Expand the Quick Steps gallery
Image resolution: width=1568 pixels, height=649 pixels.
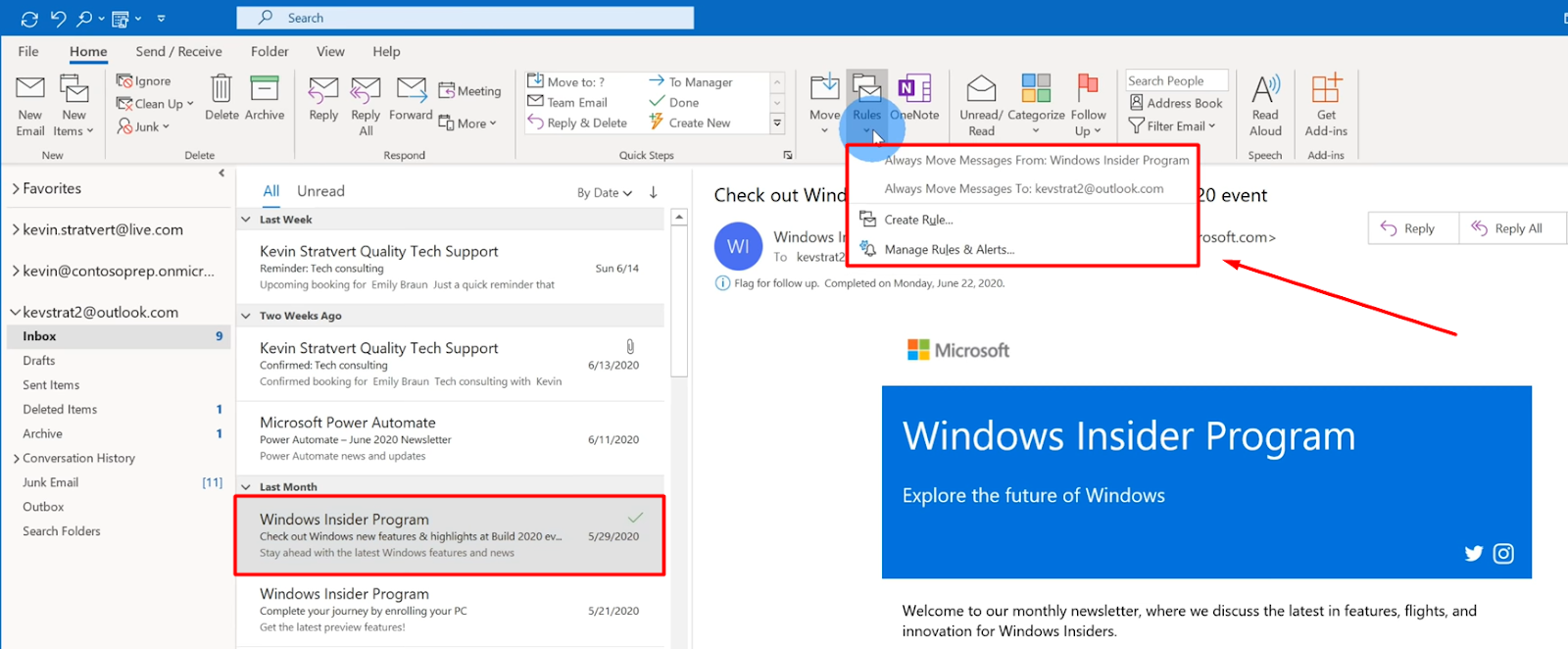coord(777,124)
